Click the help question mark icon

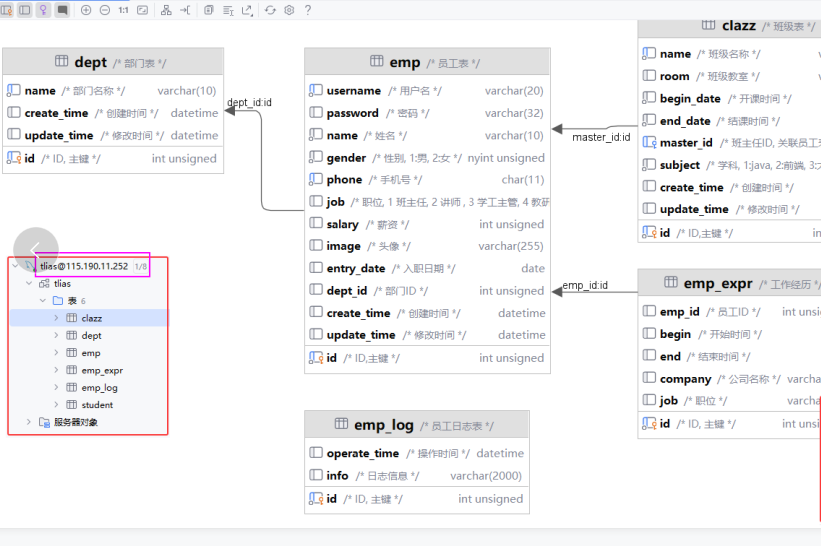click(x=307, y=10)
